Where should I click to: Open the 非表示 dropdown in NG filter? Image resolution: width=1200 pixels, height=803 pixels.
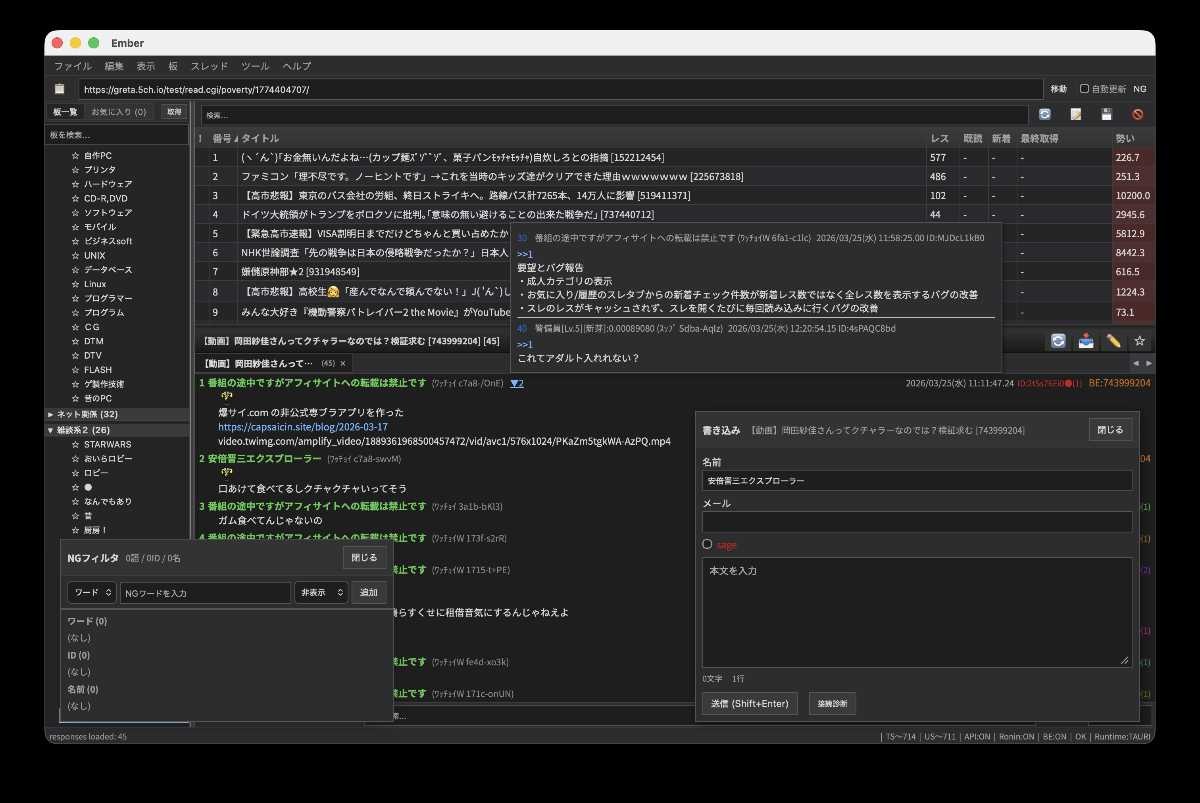click(321, 593)
